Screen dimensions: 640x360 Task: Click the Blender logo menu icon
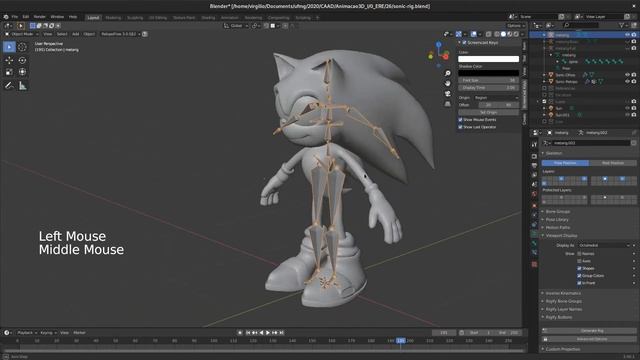pyautogui.click(x=6, y=17)
